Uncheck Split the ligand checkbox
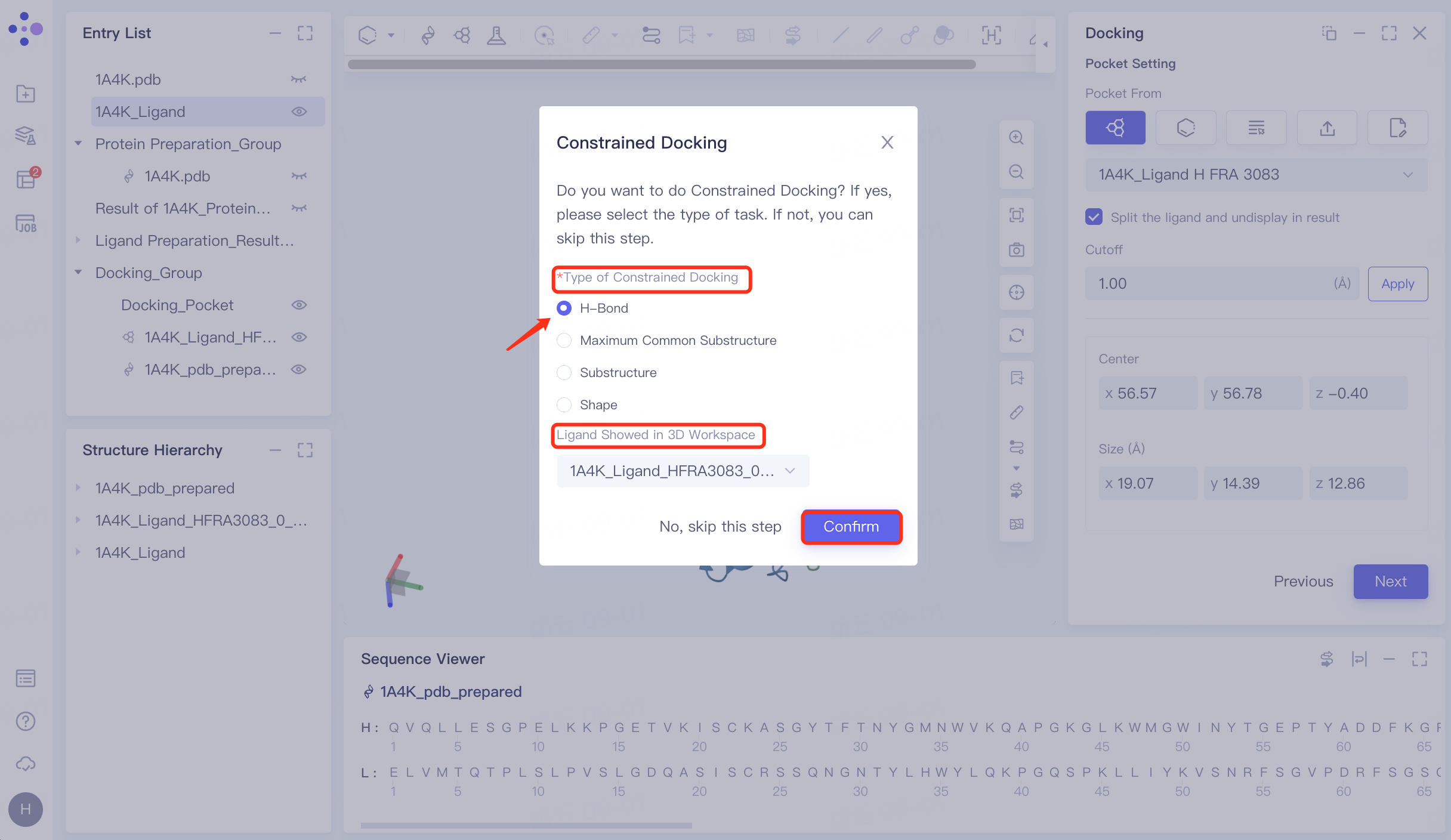 [1094, 217]
